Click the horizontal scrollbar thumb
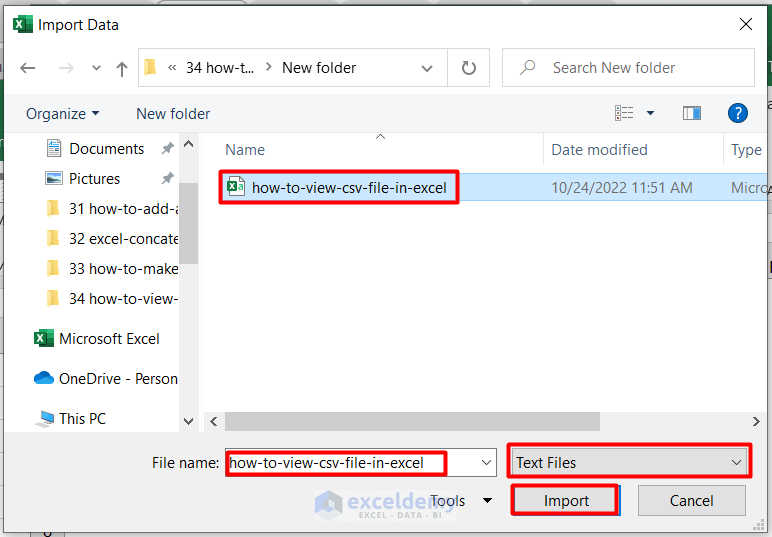772x537 pixels. pos(412,421)
